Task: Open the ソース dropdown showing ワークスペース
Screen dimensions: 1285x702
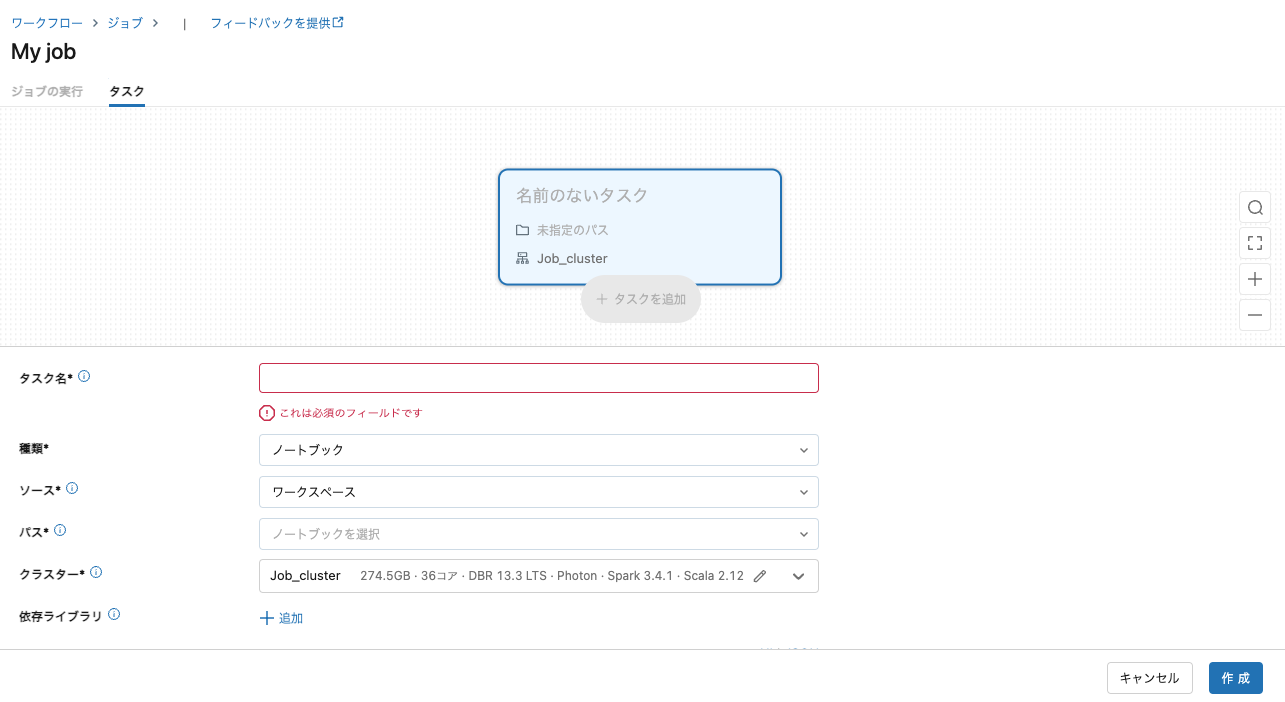Action: [539, 492]
